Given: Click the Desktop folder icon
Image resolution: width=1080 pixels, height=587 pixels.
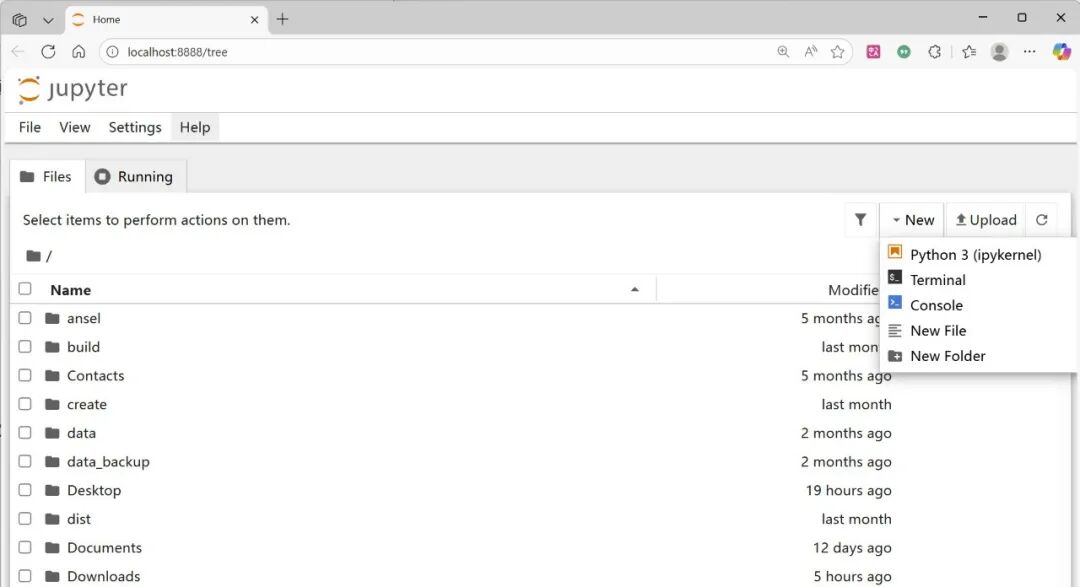Looking at the screenshot, I should pos(52,491).
